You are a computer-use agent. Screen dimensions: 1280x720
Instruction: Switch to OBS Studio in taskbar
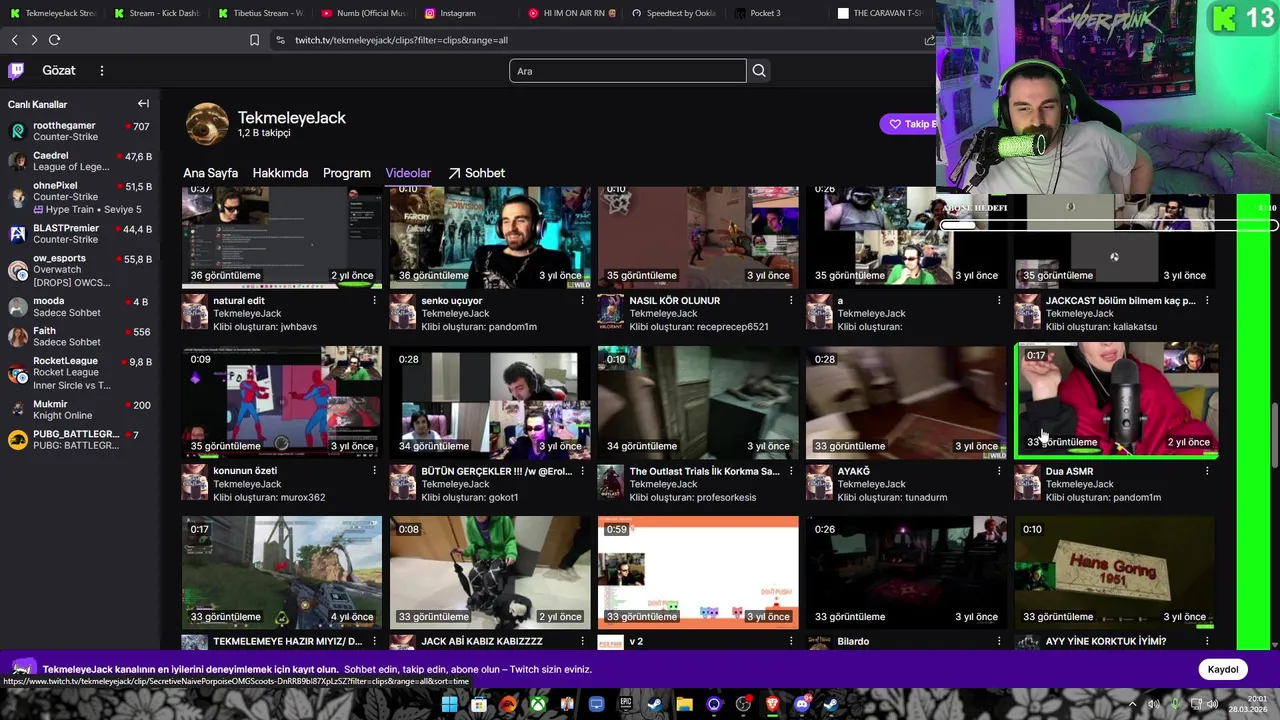(x=743, y=705)
